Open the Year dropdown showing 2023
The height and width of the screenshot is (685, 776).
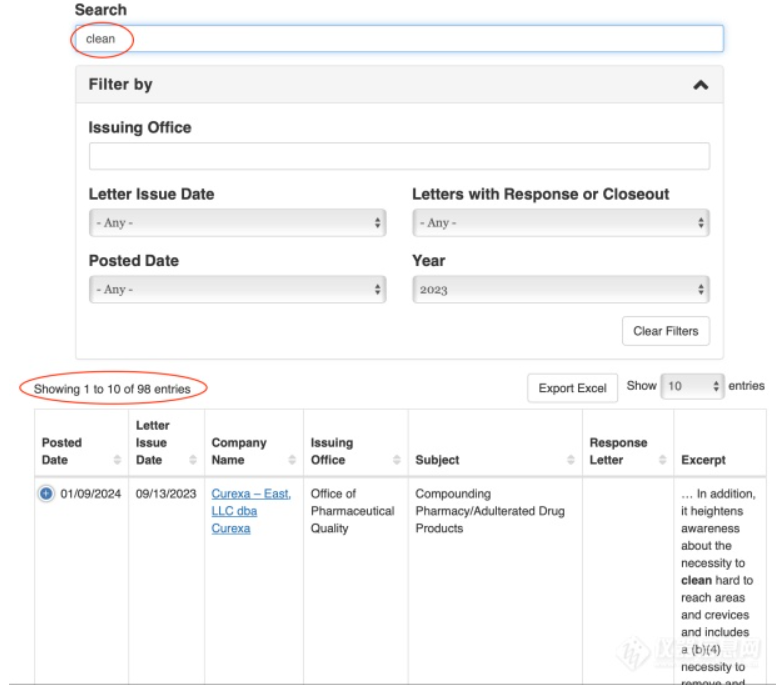pyautogui.click(x=560, y=289)
